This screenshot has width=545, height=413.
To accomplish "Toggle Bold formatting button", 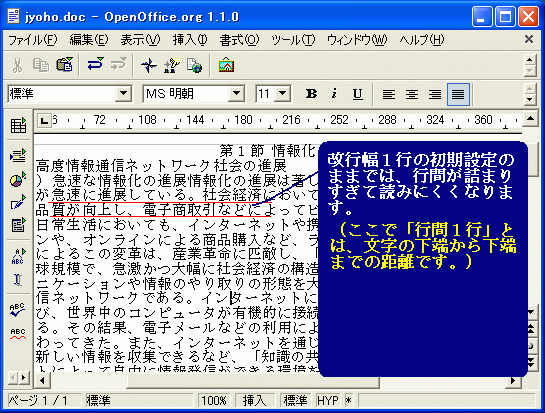I will point(311,94).
